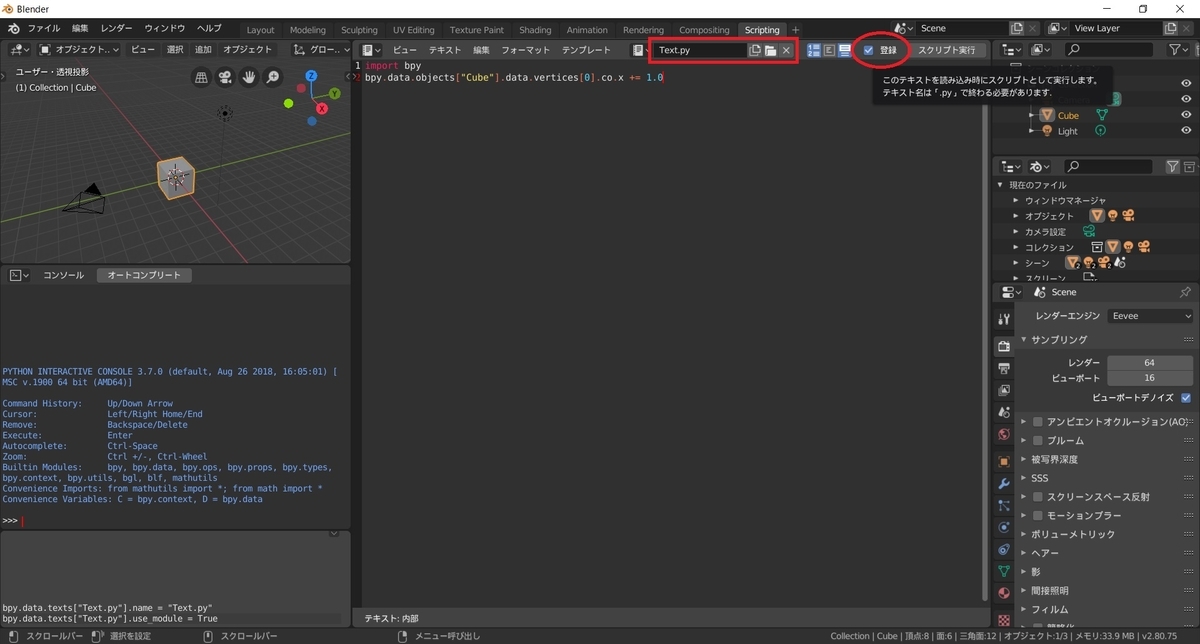Collapse the 現在のファイル tree root
The height and width of the screenshot is (644, 1200).
coord(1000,185)
